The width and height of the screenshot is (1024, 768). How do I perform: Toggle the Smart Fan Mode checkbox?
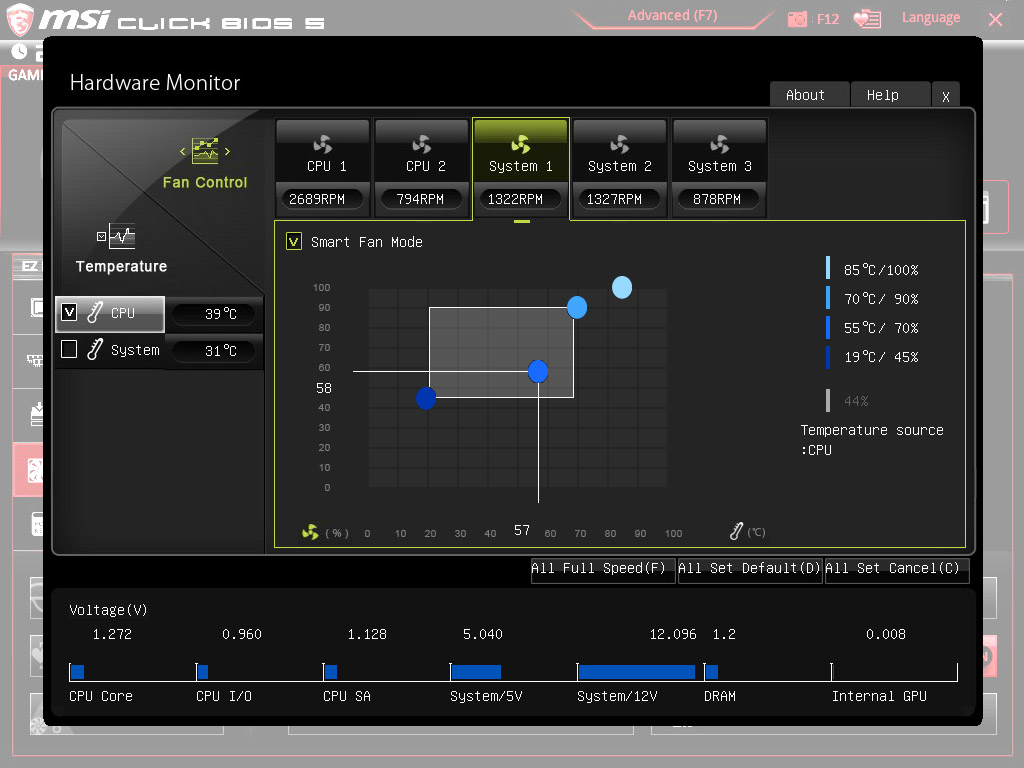point(294,242)
